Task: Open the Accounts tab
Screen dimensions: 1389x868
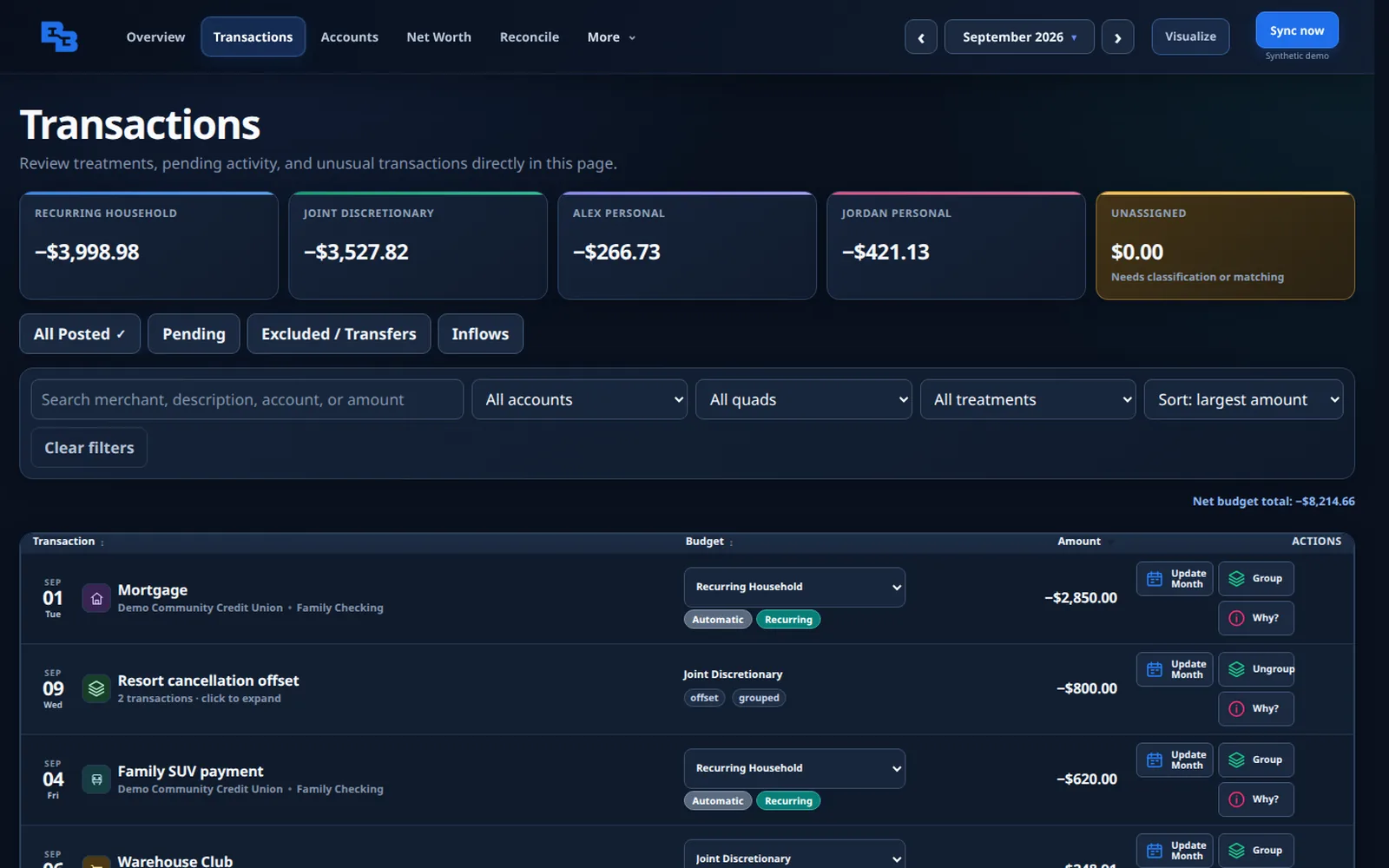Action: pyautogui.click(x=349, y=37)
